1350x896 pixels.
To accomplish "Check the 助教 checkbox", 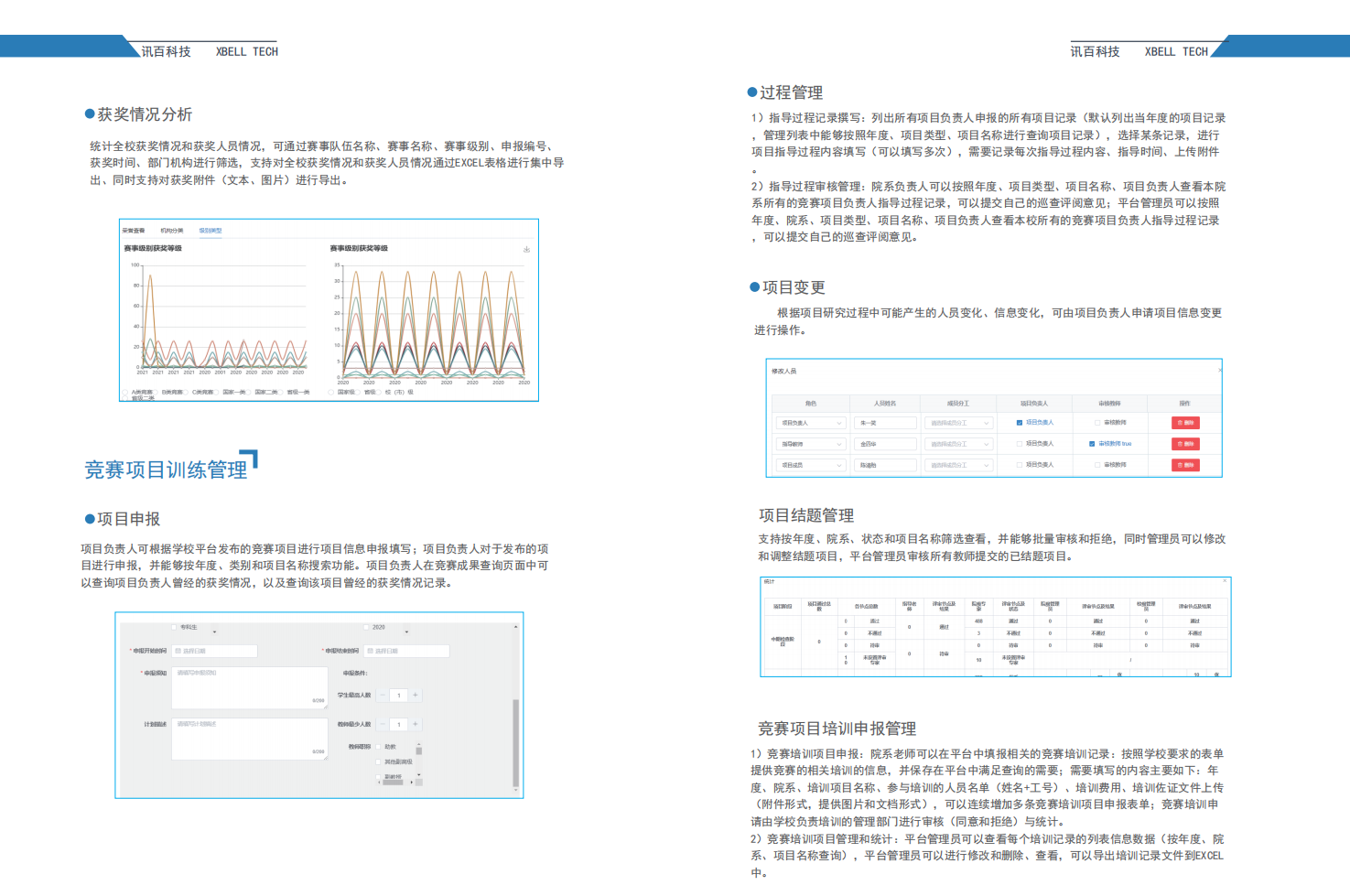I will coord(378,747).
